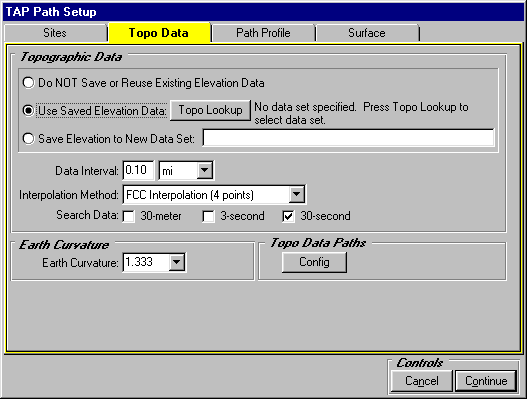This screenshot has height=399, width=527.
Task: Enable the 3-second search data checkbox
Action: tap(208, 216)
